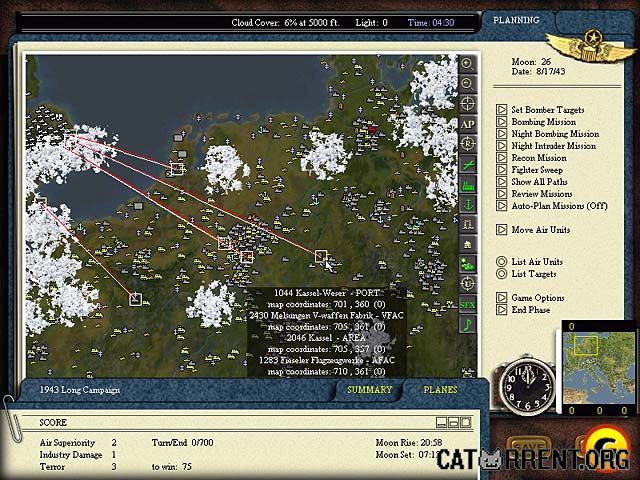The height and width of the screenshot is (480, 640).
Task: Toggle Auto-Plan Missions (Off)
Action: point(552,206)
